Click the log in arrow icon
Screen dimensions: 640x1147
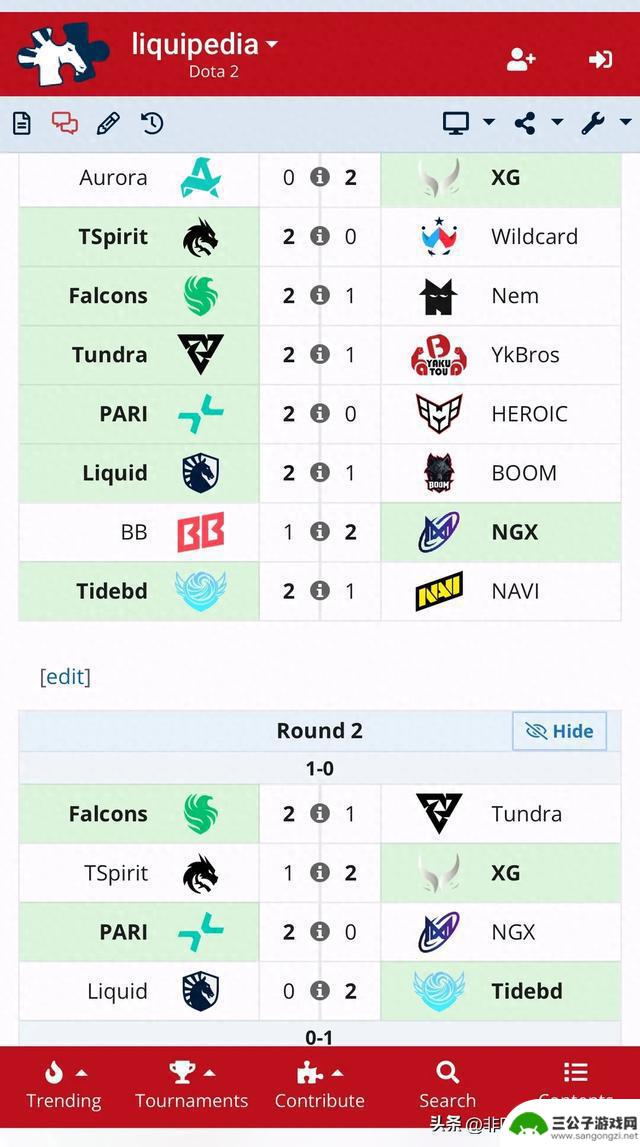[601, 59]
